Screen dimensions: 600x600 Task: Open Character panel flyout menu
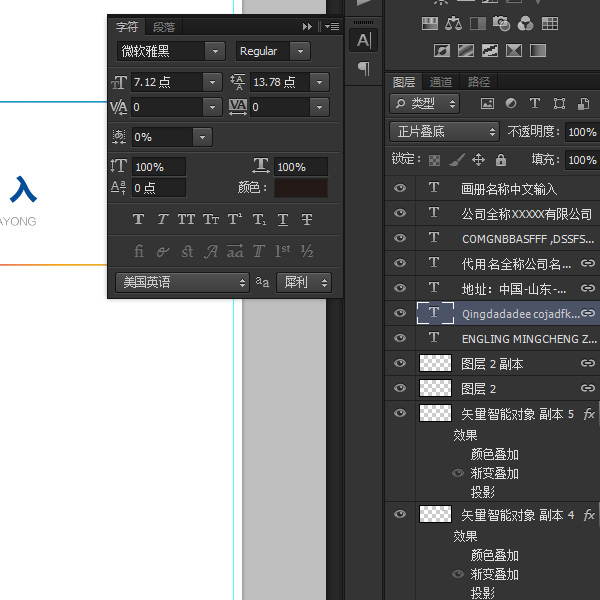point(332,26)
